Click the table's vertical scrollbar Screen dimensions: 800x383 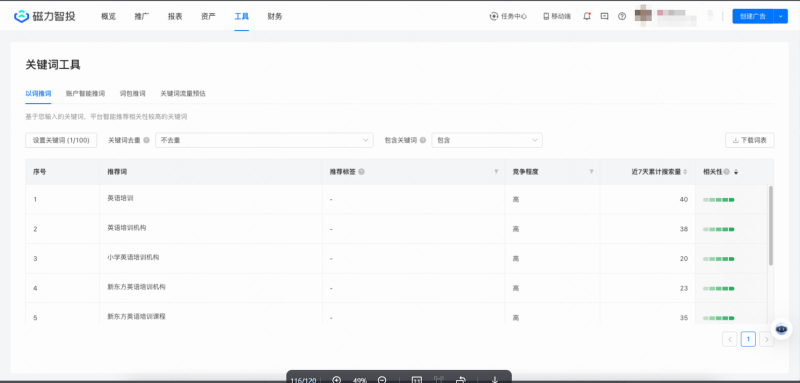(771, 225)
